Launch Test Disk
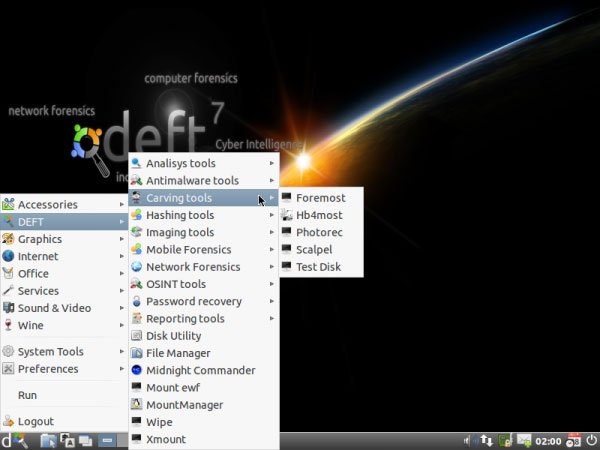This screenshot has height=450, width=600. click(x=321, y=266)
